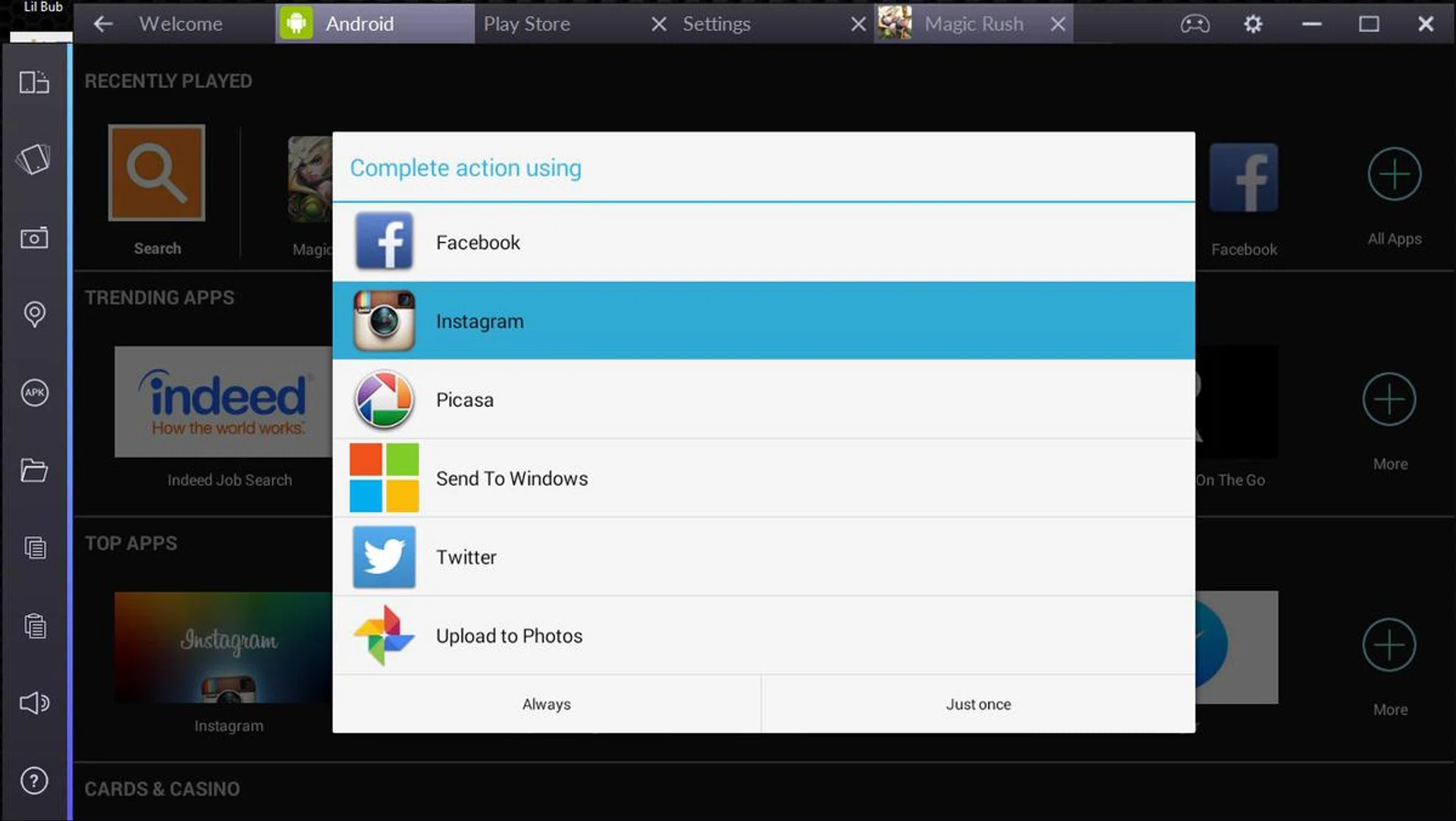Open the sidebar screenshot camera icon
Image resolution: width=1456 pixels, height=821 pixels.
tap(34, 239)
